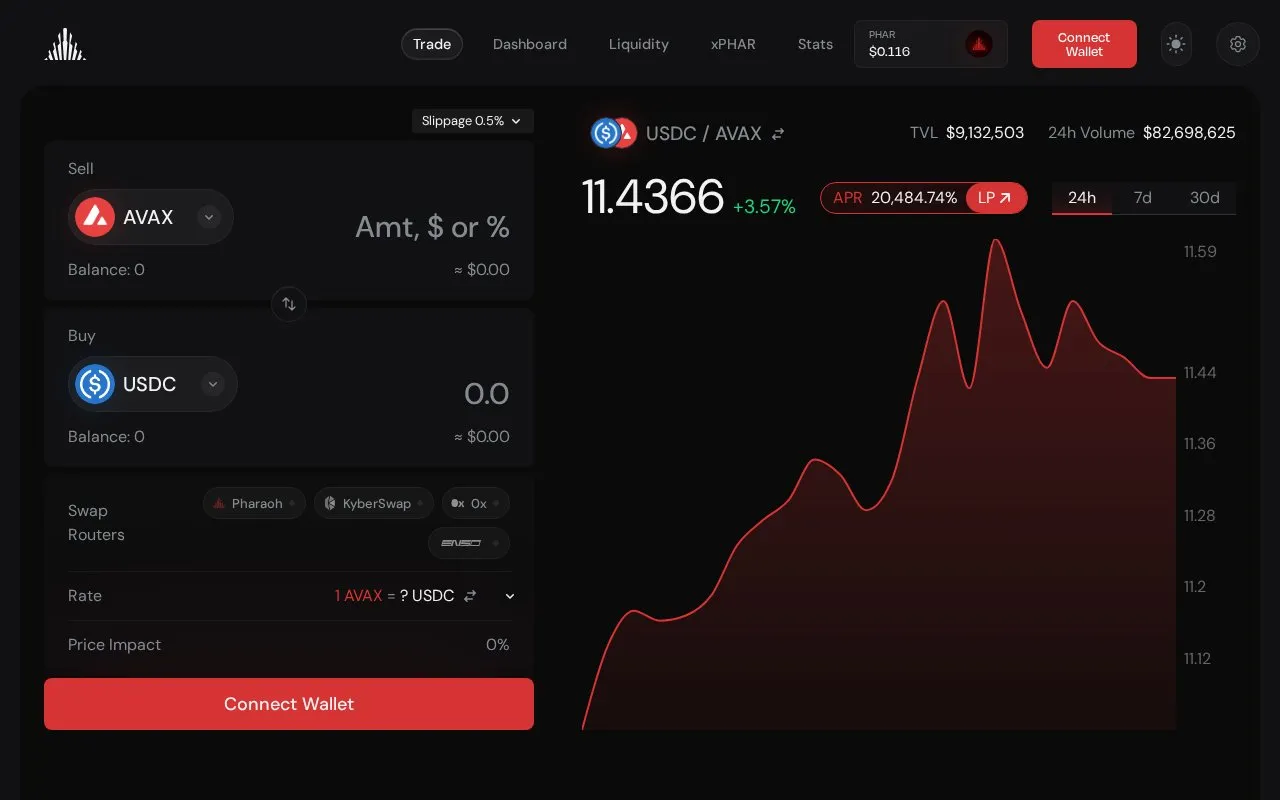Click the PHAR $0.116 price box
The height and width of the screenshot is (800, 1280).
[x=931, y=44]
